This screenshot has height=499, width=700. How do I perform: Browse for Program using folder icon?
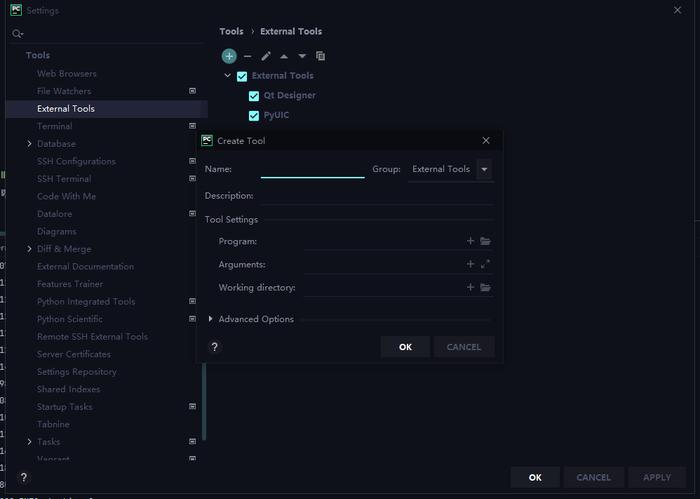click(485, 241)
